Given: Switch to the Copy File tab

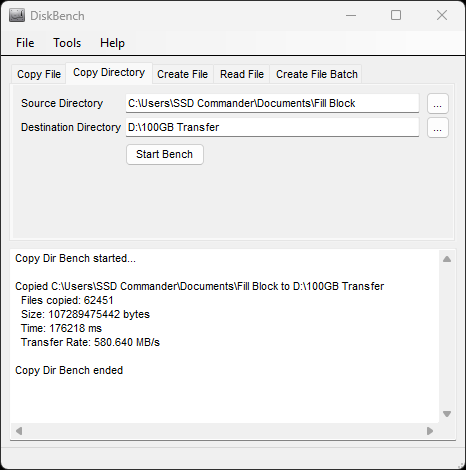Looking at the screenshot, I should click(x=39, y=74).
